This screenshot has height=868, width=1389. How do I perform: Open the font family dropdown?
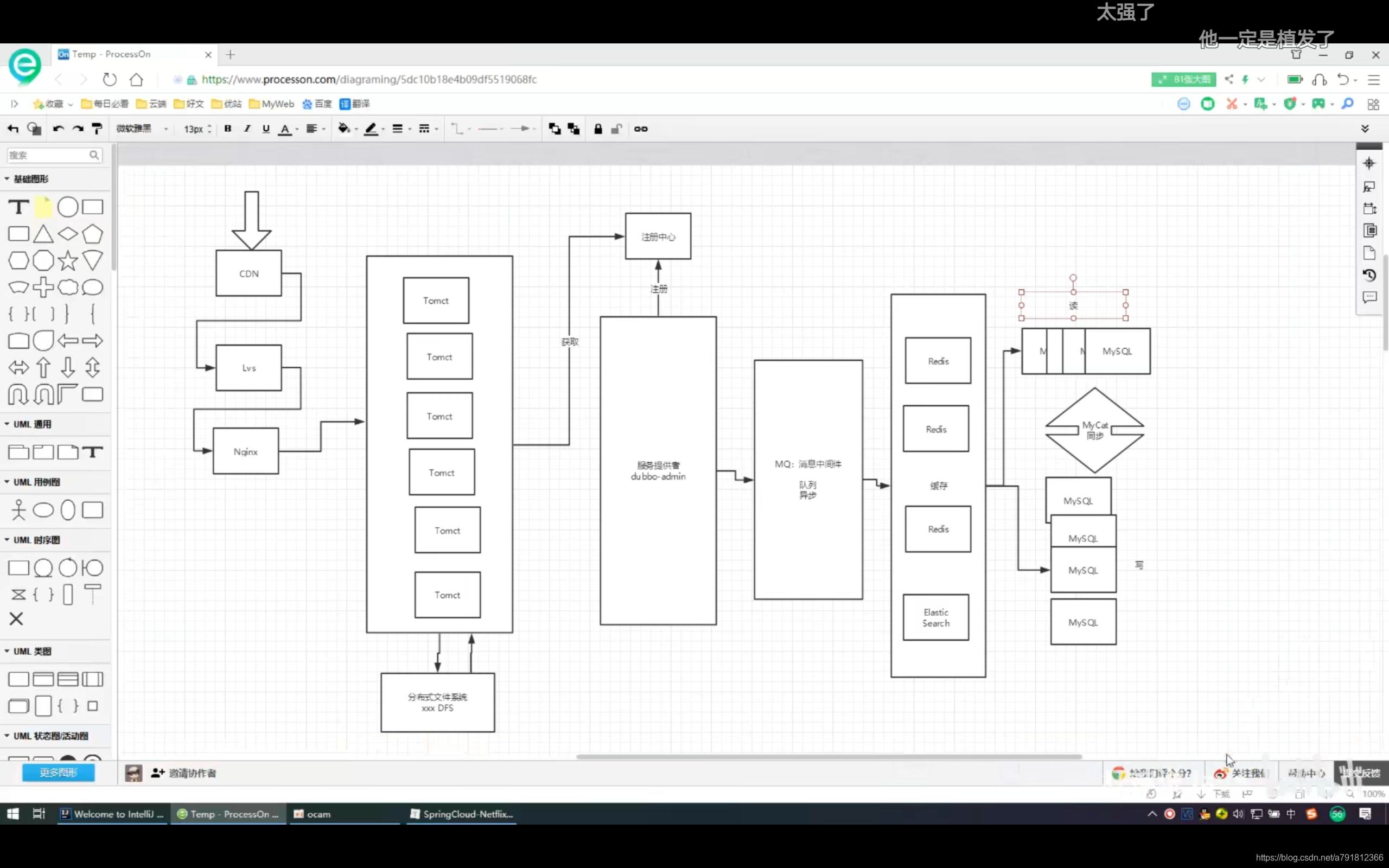[x=142, y=129]
